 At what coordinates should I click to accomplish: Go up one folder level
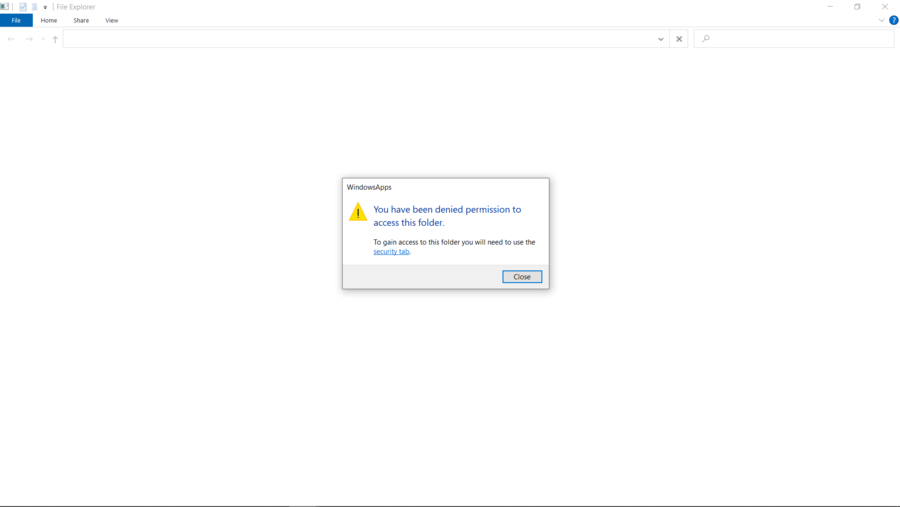click(x=55, y=39)
